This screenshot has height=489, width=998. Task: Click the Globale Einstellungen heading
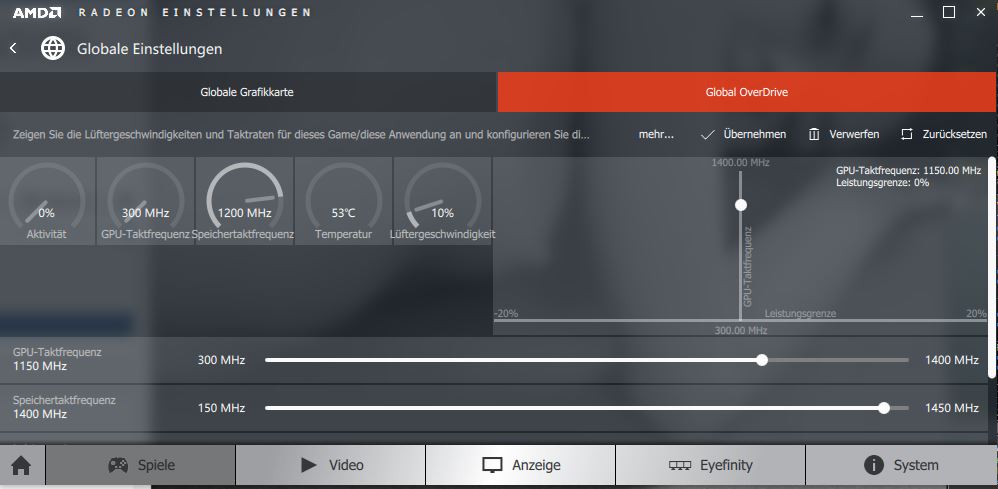click(150, 48)
